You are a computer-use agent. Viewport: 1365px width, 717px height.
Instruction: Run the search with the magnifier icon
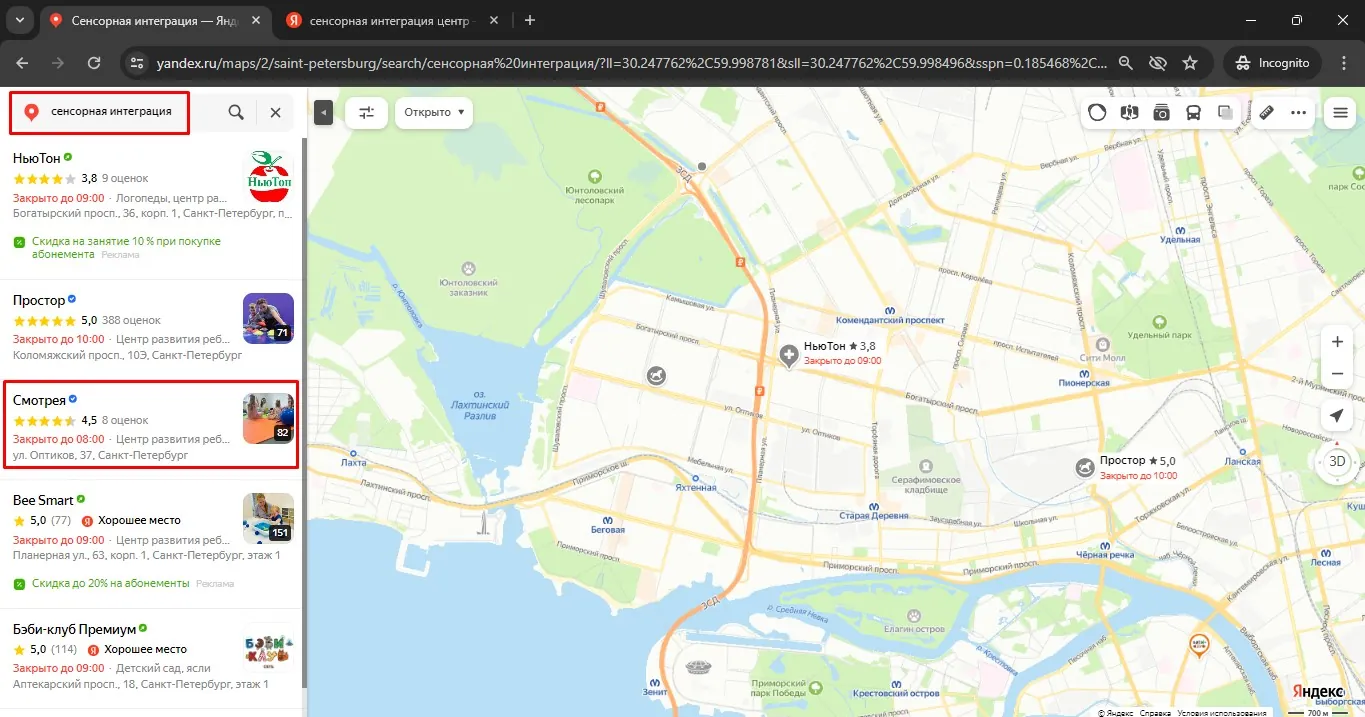tap(236, 113)
